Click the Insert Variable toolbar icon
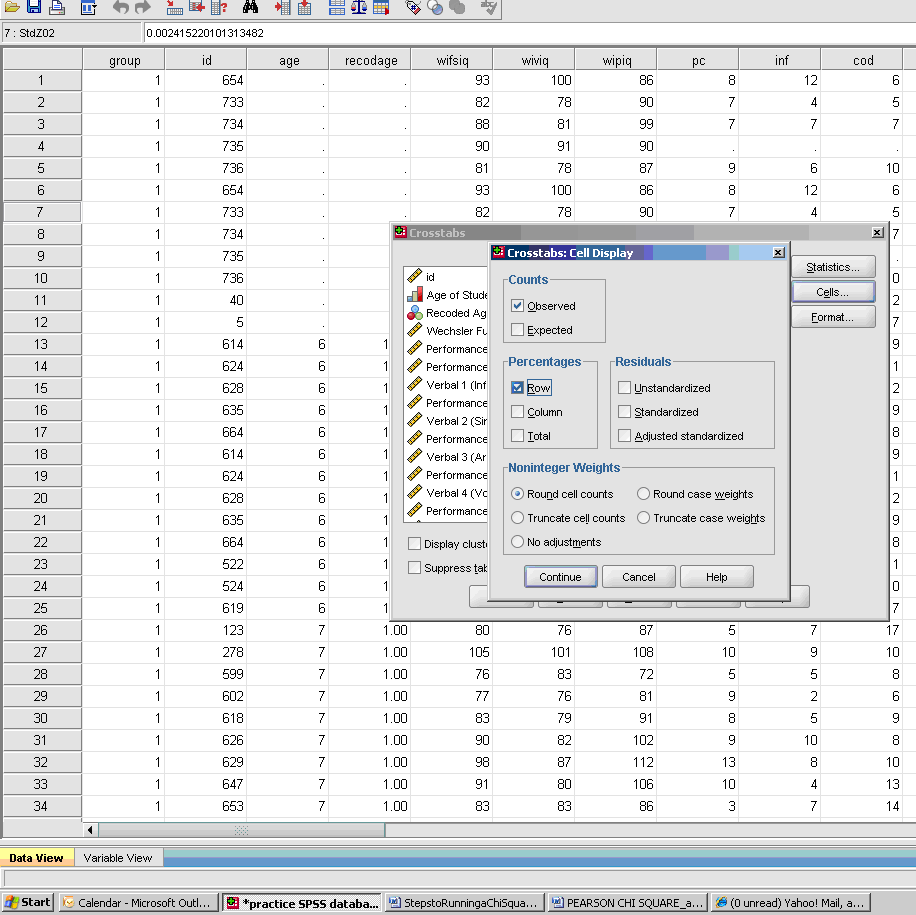The width and height of the screenshot is (916, 915). point(304,8)
